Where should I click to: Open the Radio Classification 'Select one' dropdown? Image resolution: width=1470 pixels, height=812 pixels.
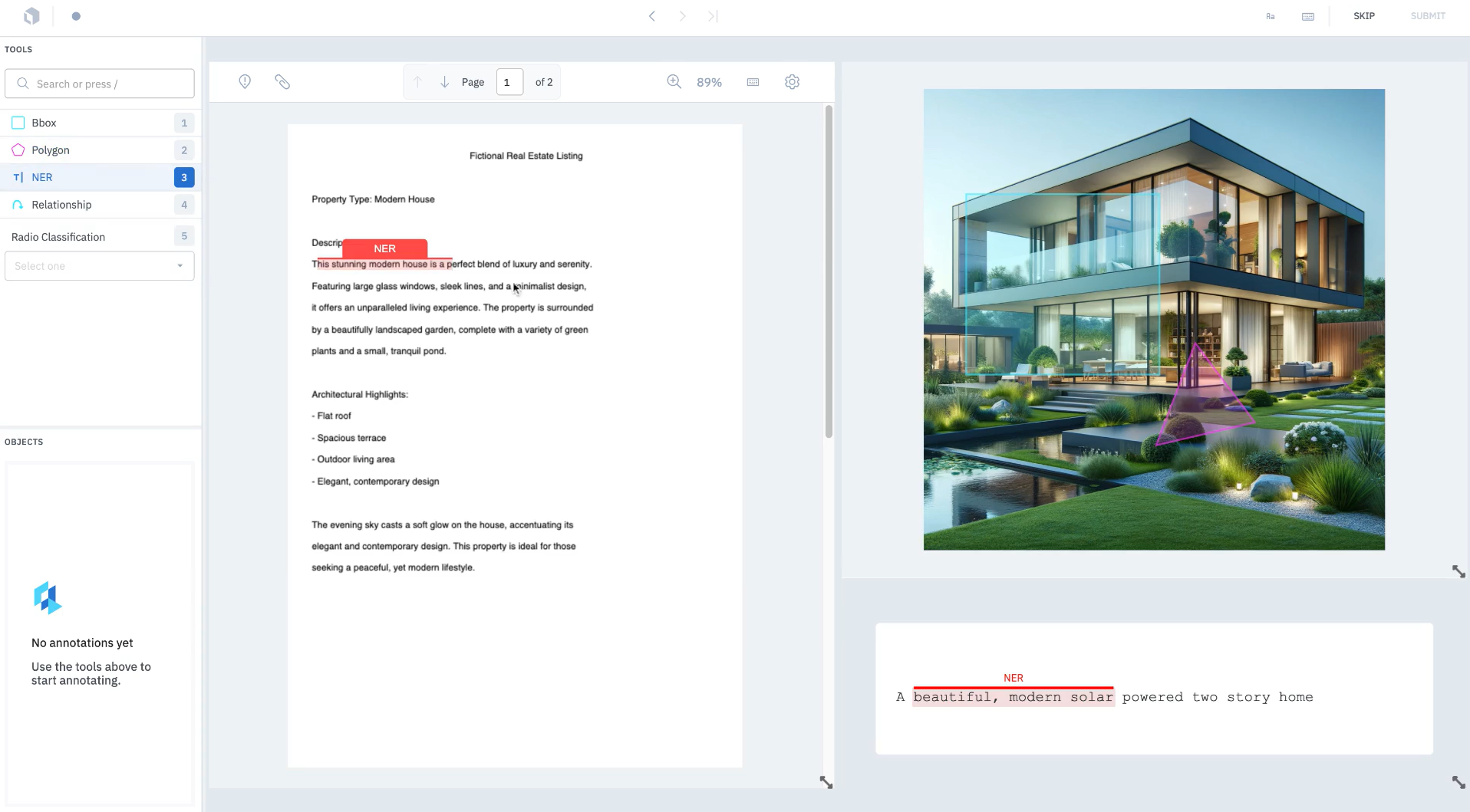(100, 266)
